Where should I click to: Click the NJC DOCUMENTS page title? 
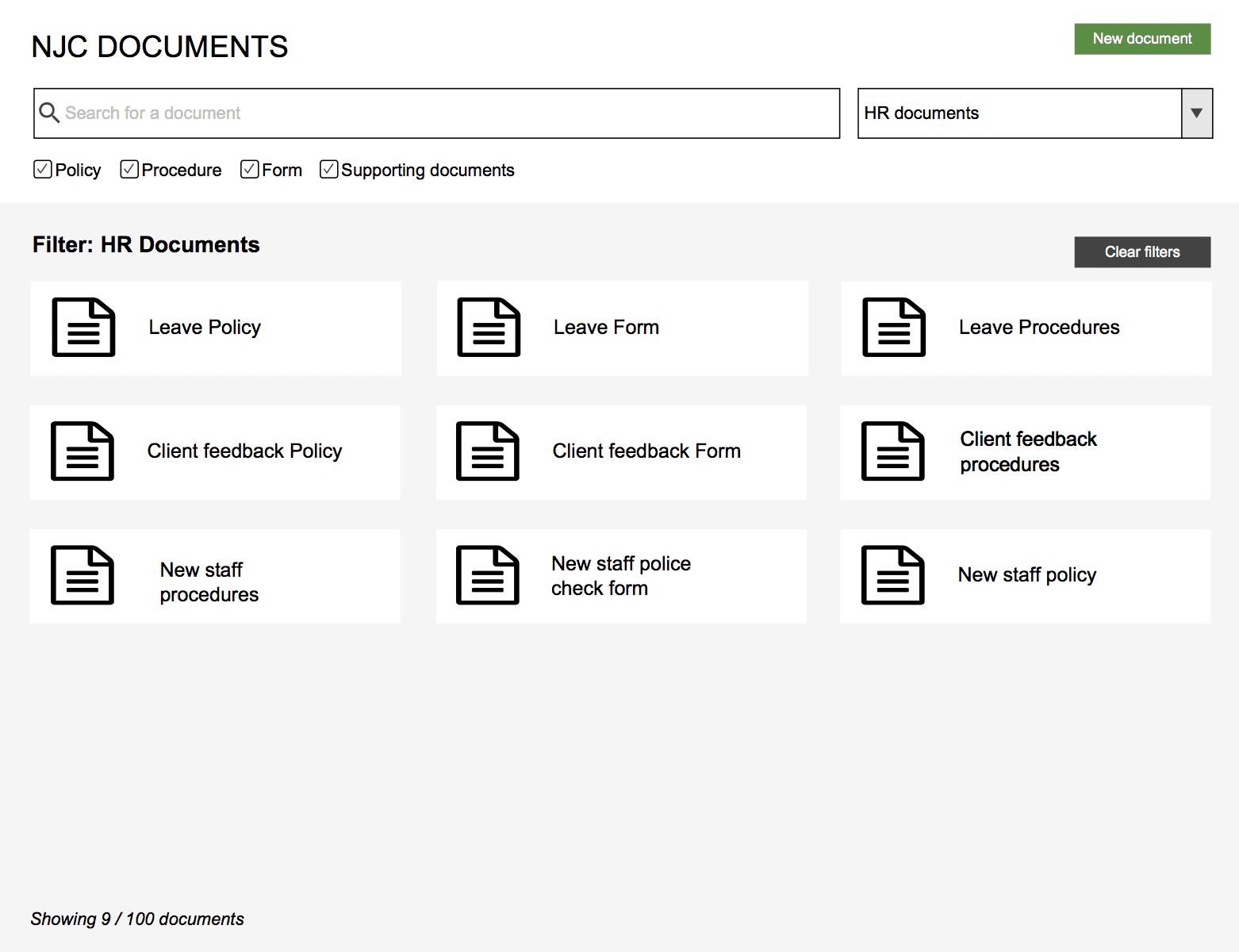pos(159,47)
